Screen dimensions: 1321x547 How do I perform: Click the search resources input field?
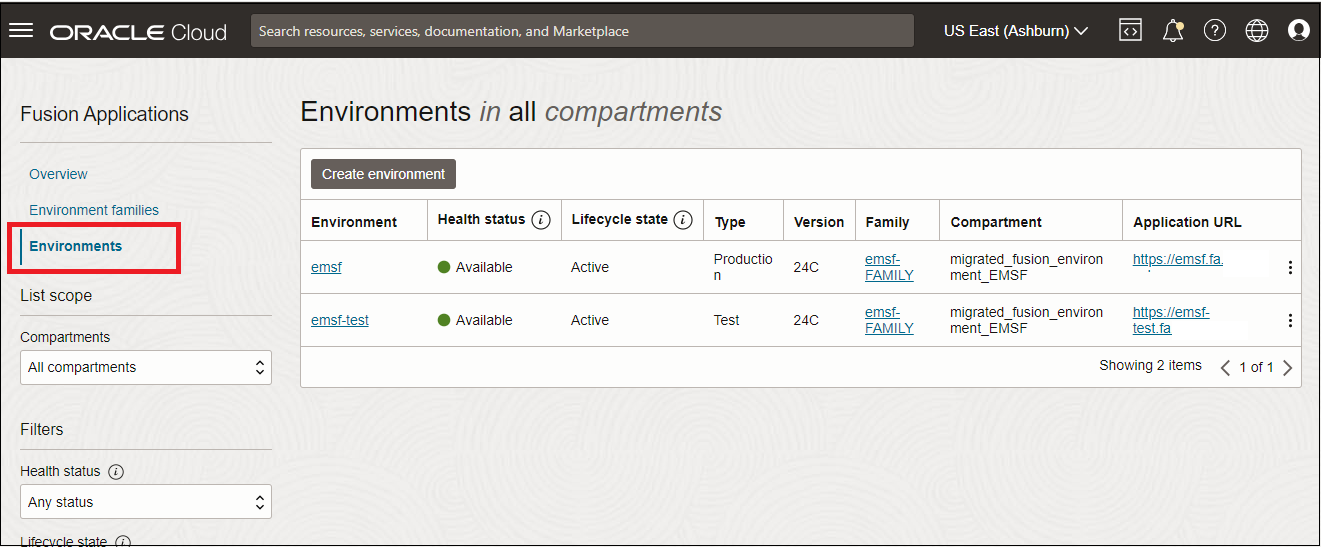click(x=582, y=31)
